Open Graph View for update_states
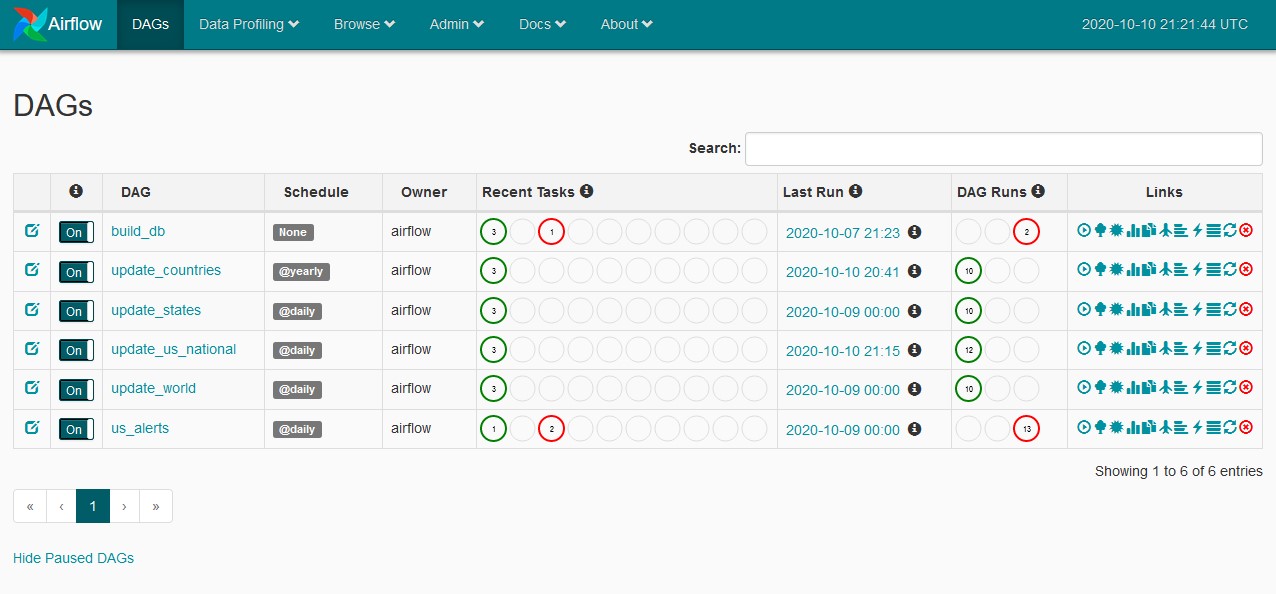Viewport: 1276px width, 594px height. [x=1116, y=310]
